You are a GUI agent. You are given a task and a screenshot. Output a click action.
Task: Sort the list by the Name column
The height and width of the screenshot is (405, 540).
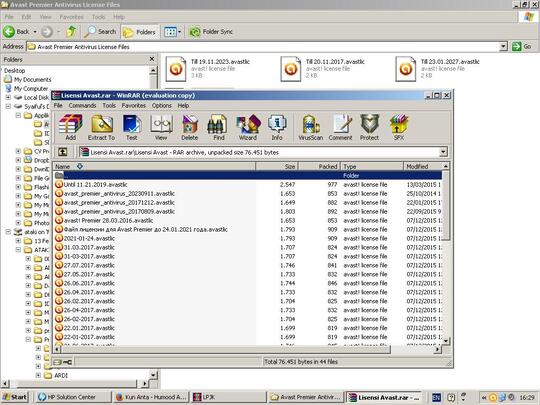pos(154,167)
